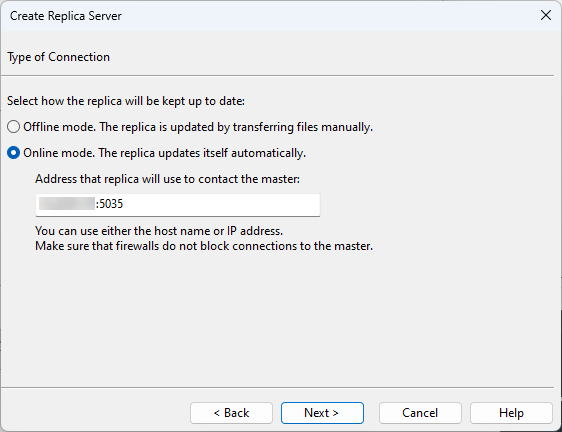Select the Offline mode radio button
This screenshot has width=562, height=432.
pyautogui.click(x=14, y=127)
